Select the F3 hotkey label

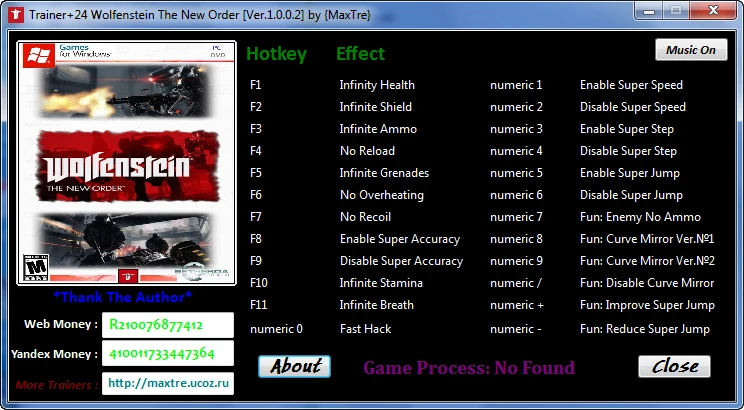(256, 129)
